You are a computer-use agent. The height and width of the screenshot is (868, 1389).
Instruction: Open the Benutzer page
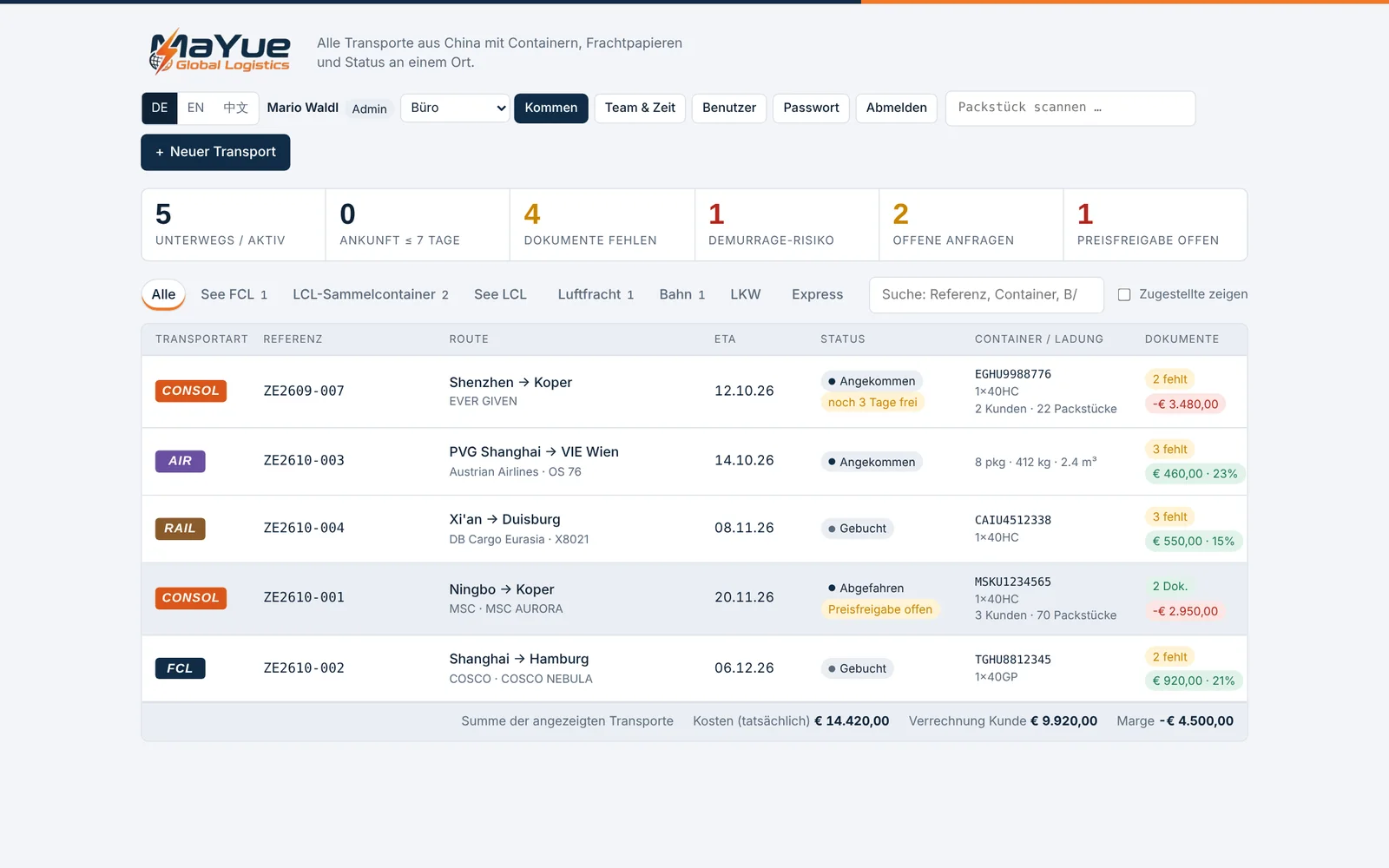coord(729,108)
